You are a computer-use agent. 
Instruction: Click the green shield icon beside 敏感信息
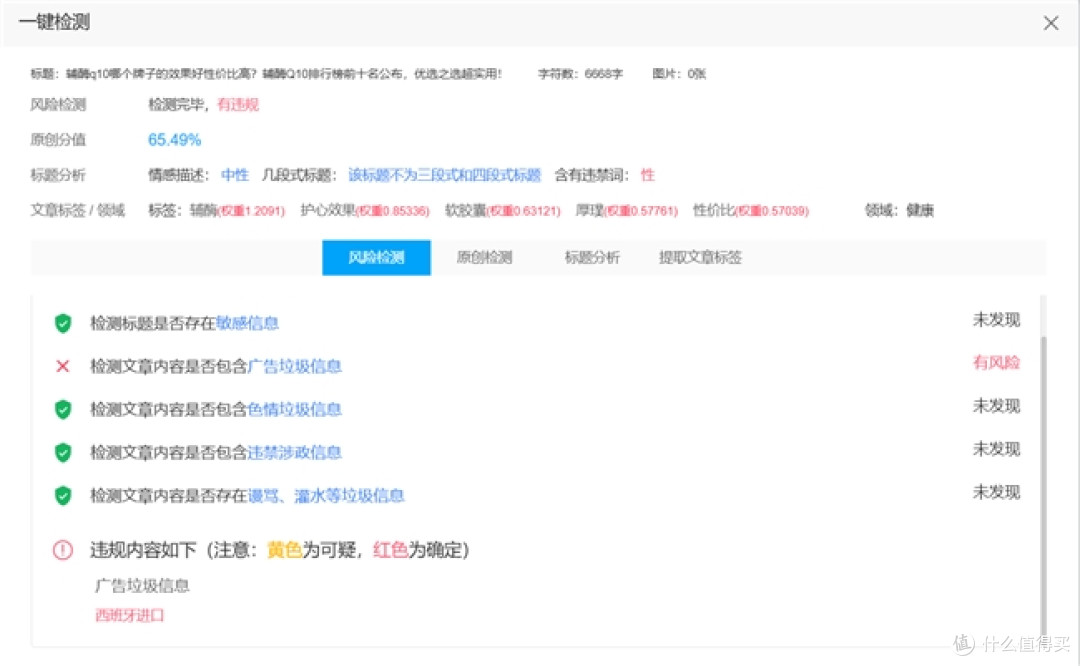(x=63, y=323)
